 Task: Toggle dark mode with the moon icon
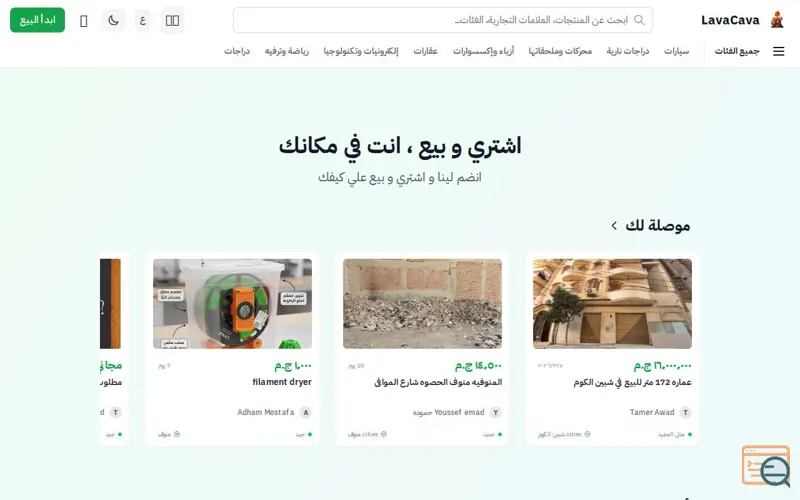coord(113,20)
